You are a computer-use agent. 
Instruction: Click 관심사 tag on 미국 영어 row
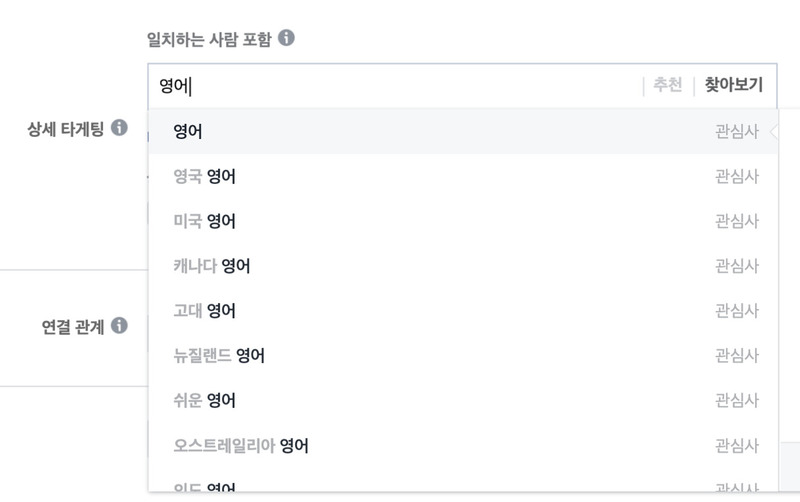737,221
